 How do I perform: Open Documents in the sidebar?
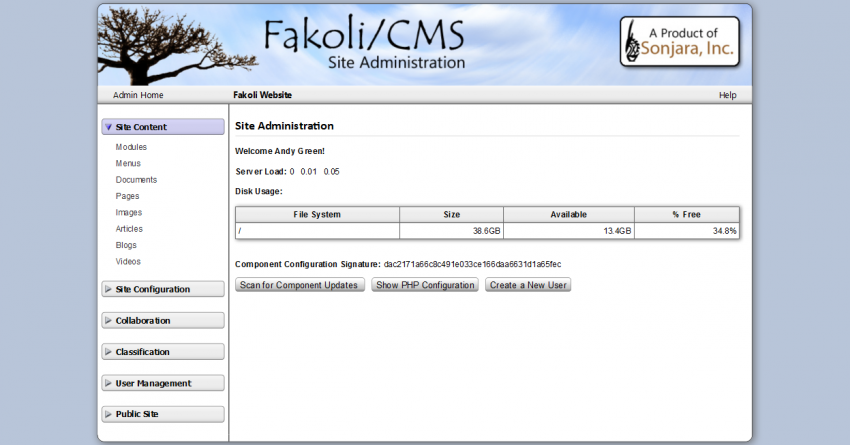click(136, 179)
